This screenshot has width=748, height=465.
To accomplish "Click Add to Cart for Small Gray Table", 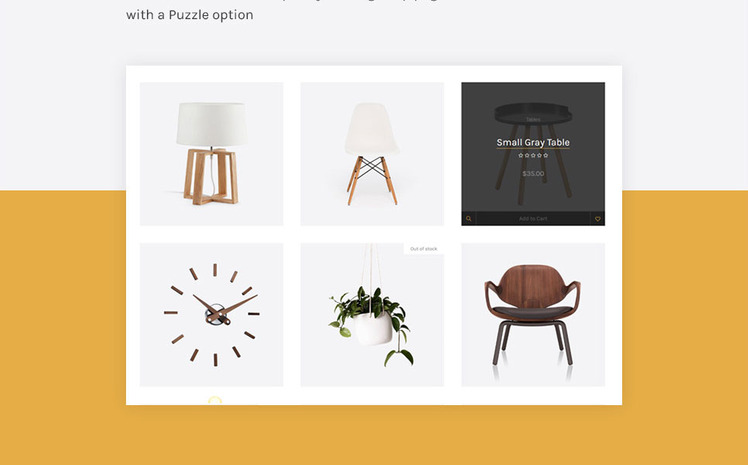I will (533, 218).
